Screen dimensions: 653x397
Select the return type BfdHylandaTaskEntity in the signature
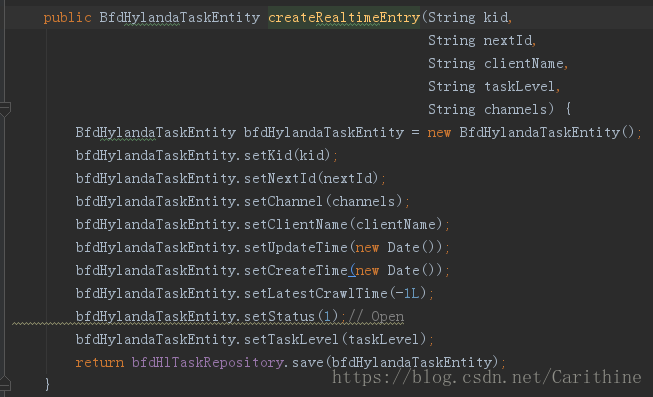(x=179, y=17)
